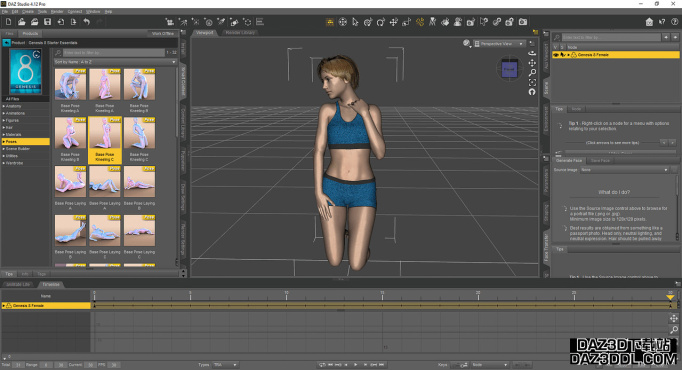This screenshot has width=682, height=370.
Task: Click the Render camera icon in toolbar
Action: click(522, 22)
